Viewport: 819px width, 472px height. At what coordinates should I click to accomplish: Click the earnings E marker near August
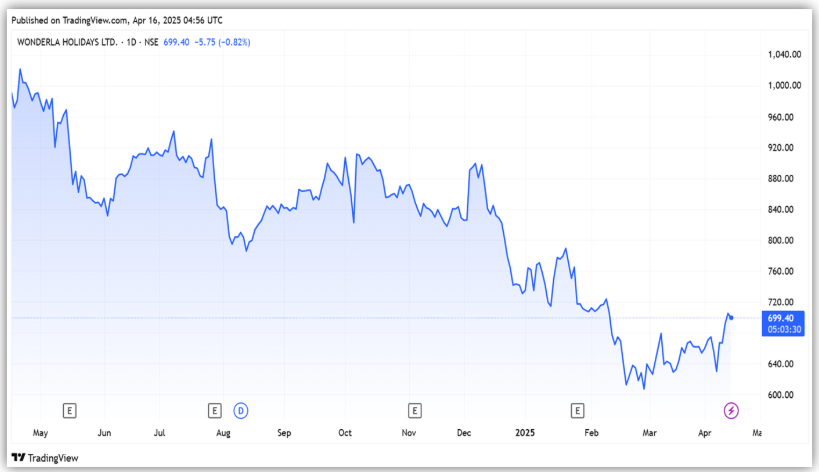214,410
